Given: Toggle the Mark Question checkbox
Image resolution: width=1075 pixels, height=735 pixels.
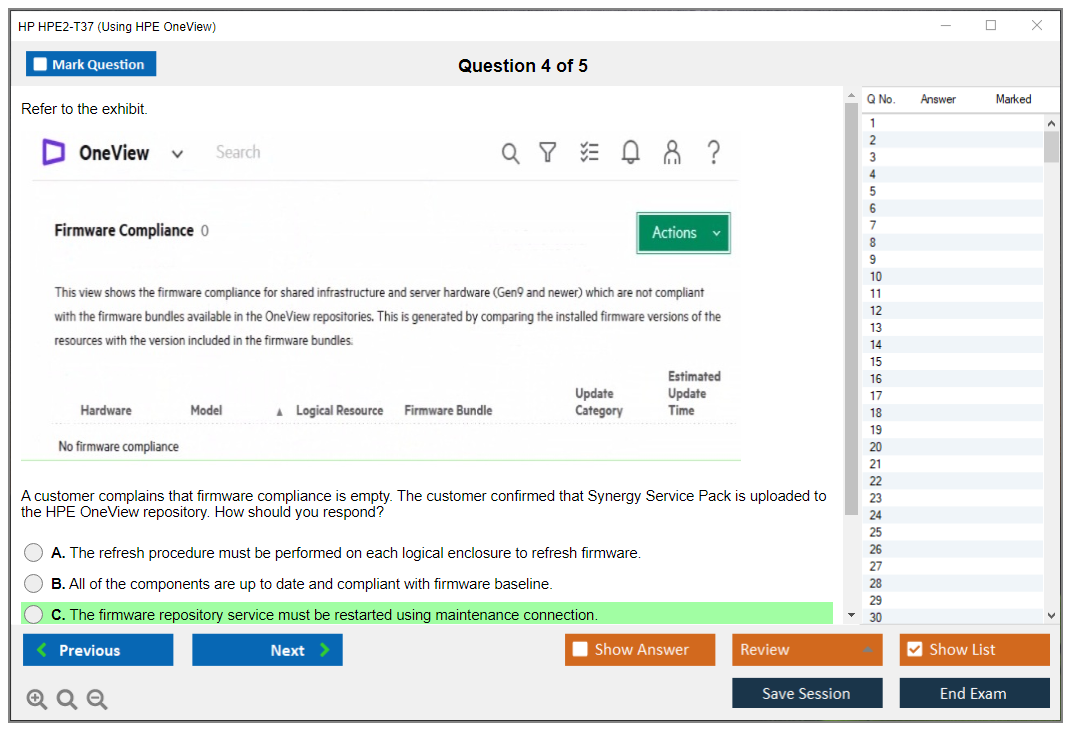Looking at the screenshot, I should click(41, 64).
